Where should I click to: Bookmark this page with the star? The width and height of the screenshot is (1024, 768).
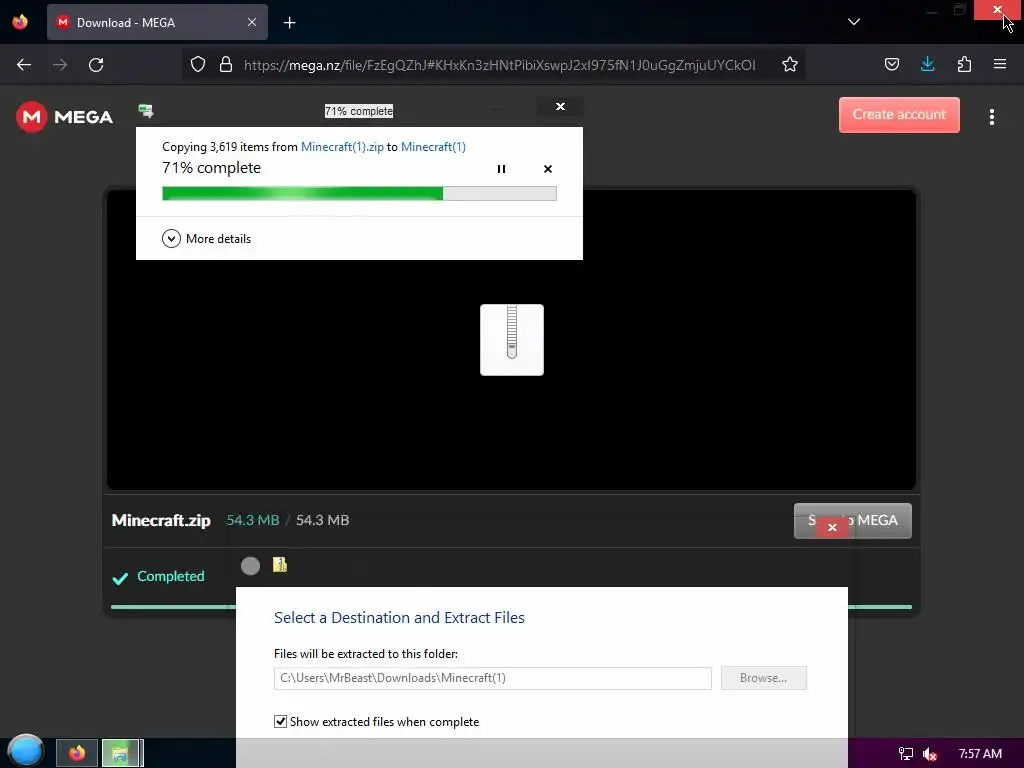(x=790, y=65)
